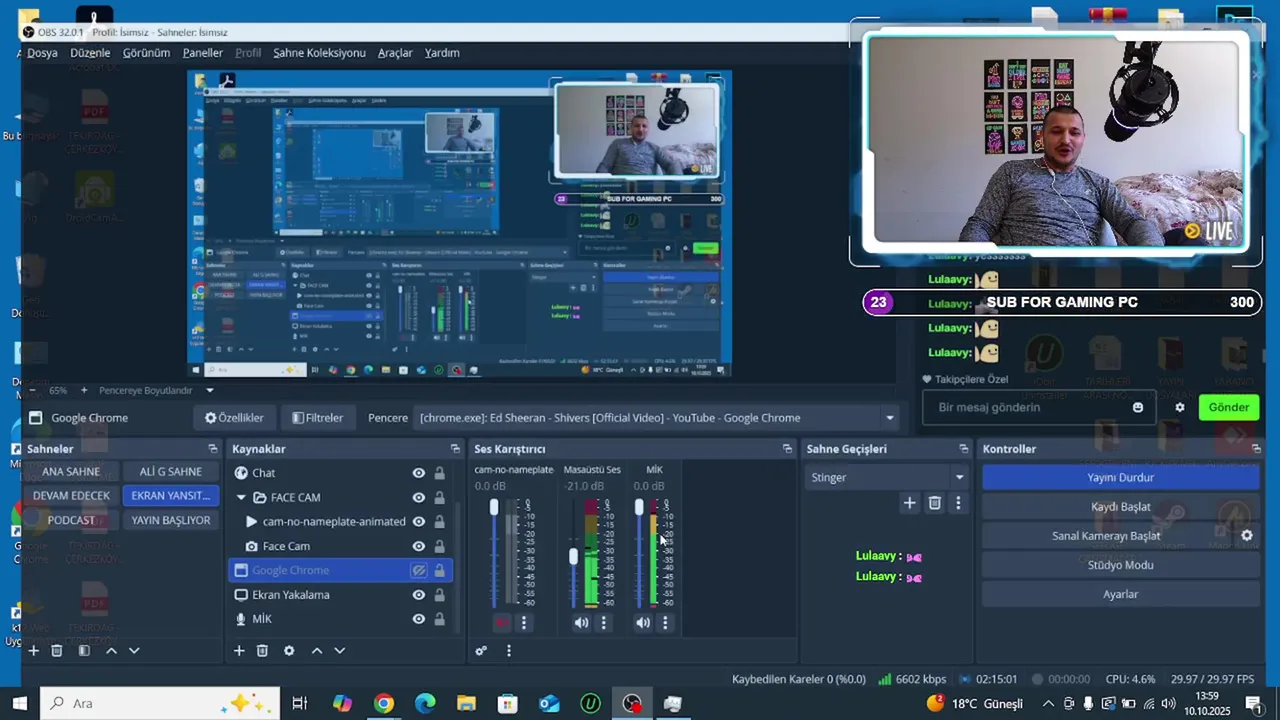Viewport: 1280px width, 720px height.
Task: Open Ses Karıştırıcı panel options menu at bottom
Action: pos(508,650)
